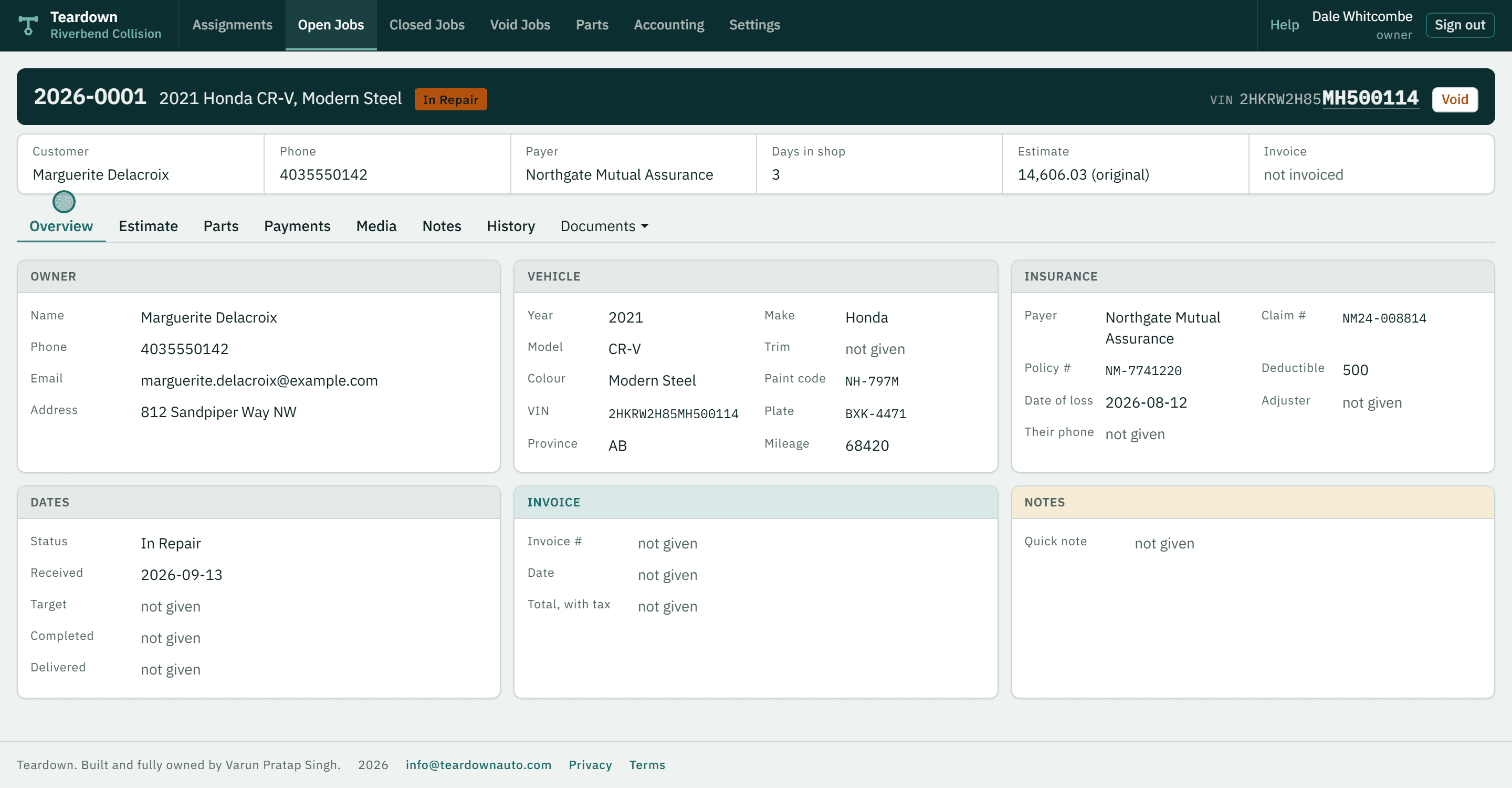Open Settings in navigation bar
The width and height of the screenshot is (1512, 788).
coord(754,25)
